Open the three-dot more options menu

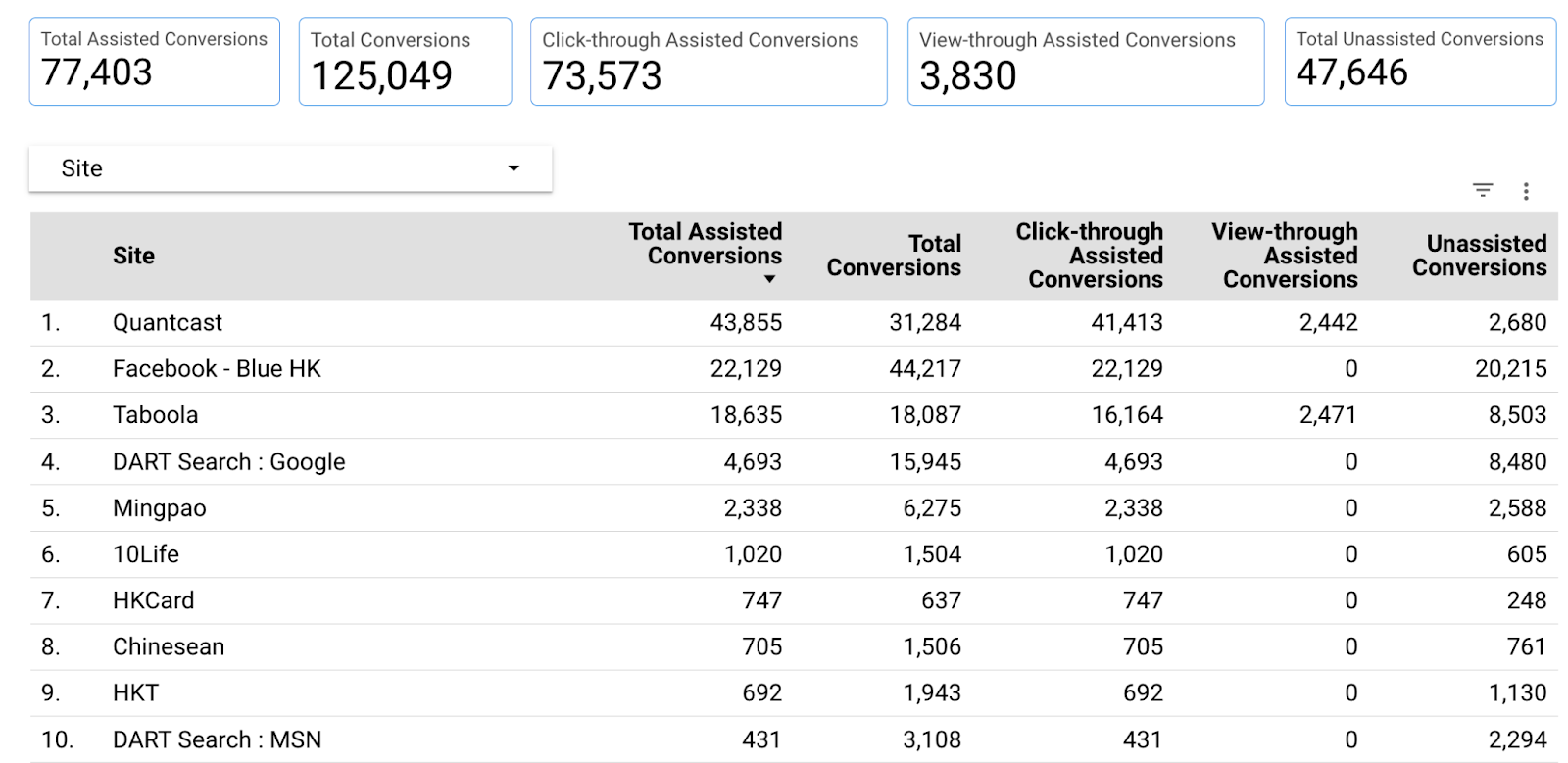[1526, 191]
